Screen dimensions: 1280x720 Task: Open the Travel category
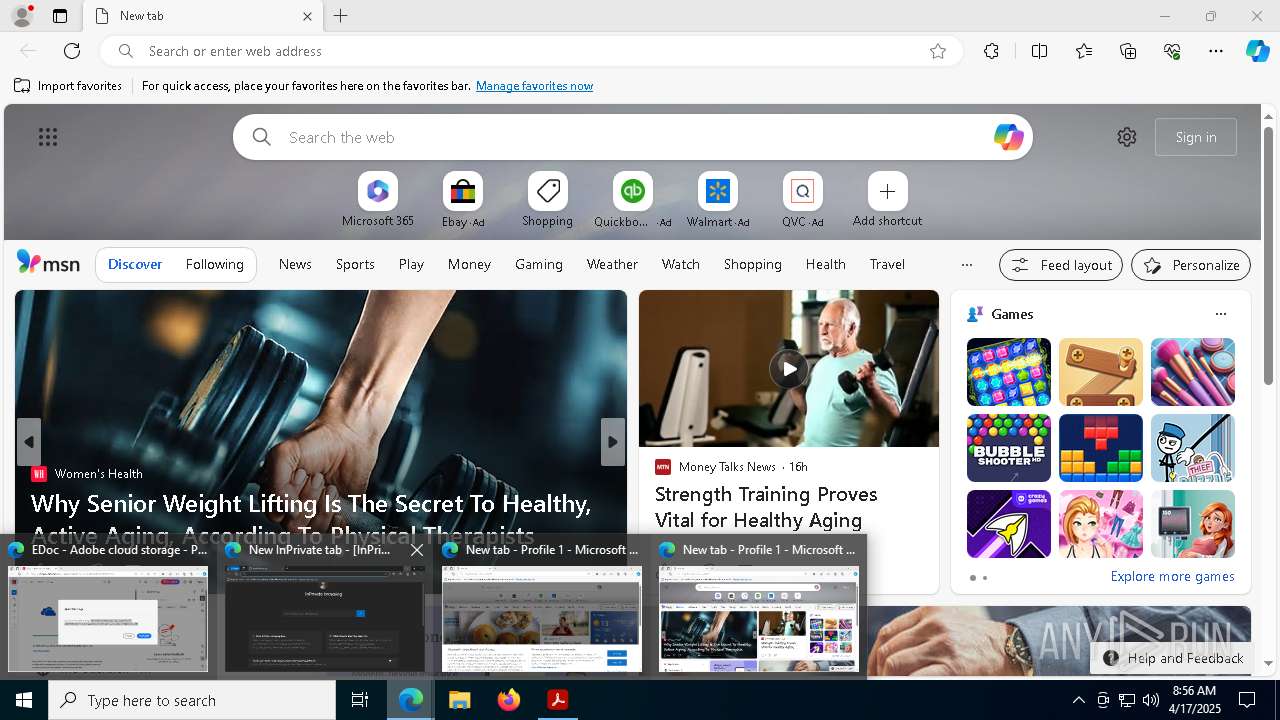887,265
